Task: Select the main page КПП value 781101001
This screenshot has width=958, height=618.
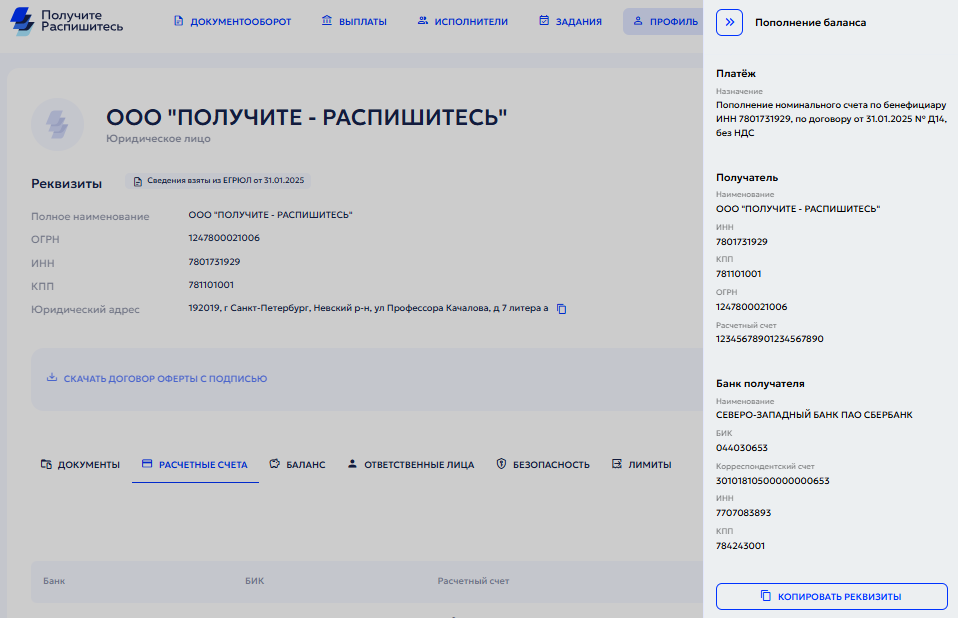Action: (x=211, y=285)
